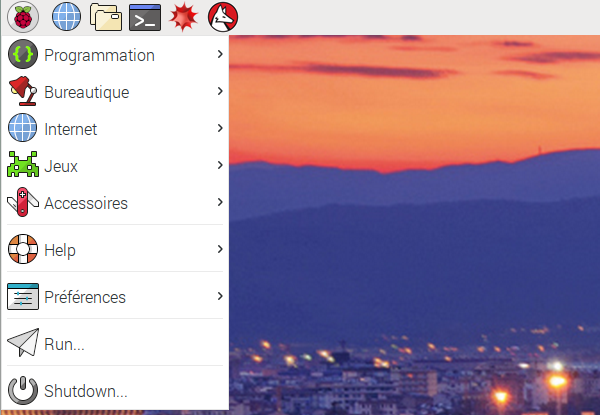
Task: Expand the Préférences submenu arrow
Action: 220,296
